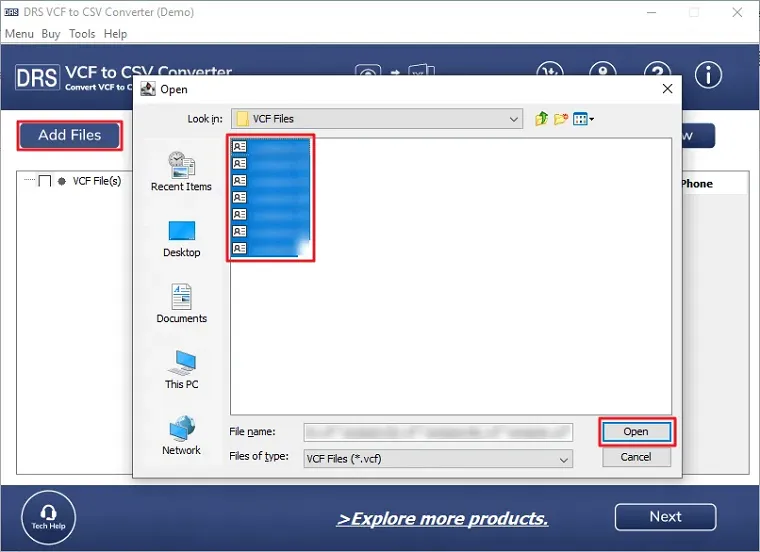
Task: Click the Add Files button
Action: pos(70,135)
